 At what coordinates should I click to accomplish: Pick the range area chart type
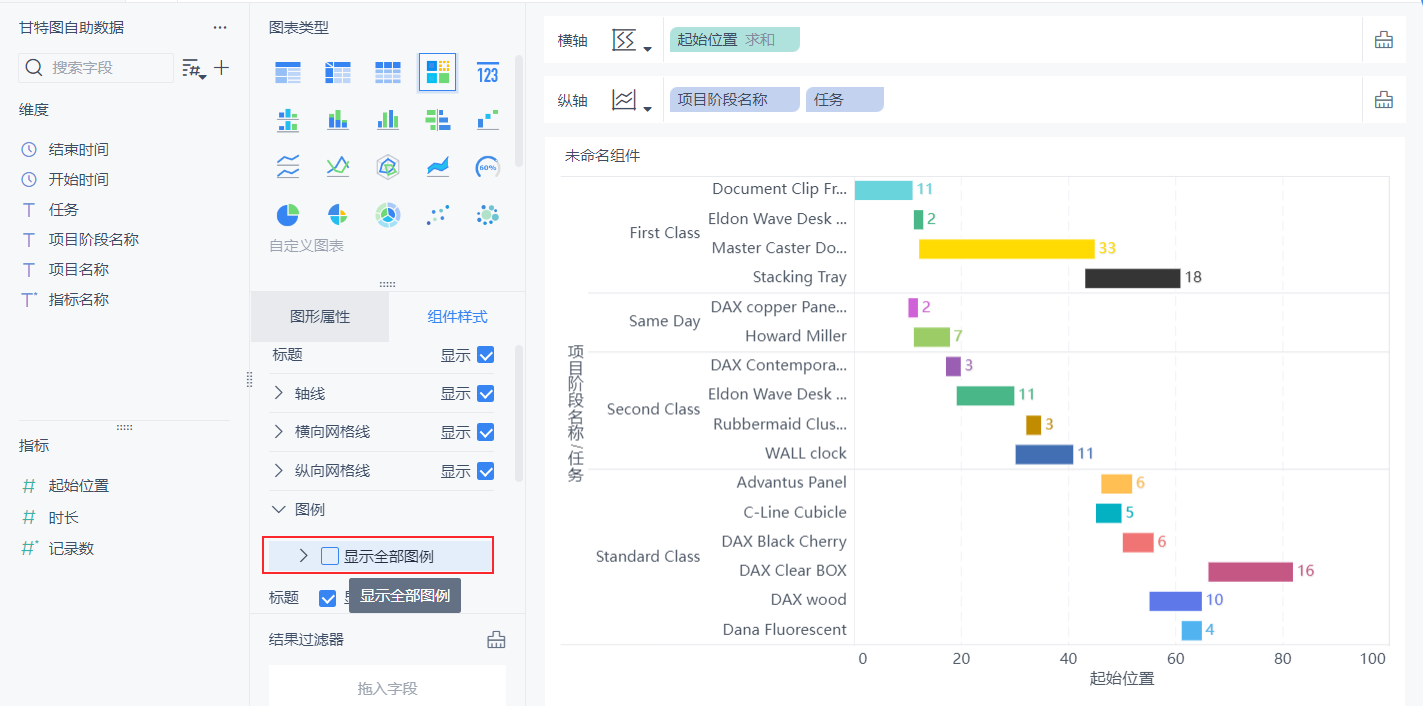tap(438, 167)
